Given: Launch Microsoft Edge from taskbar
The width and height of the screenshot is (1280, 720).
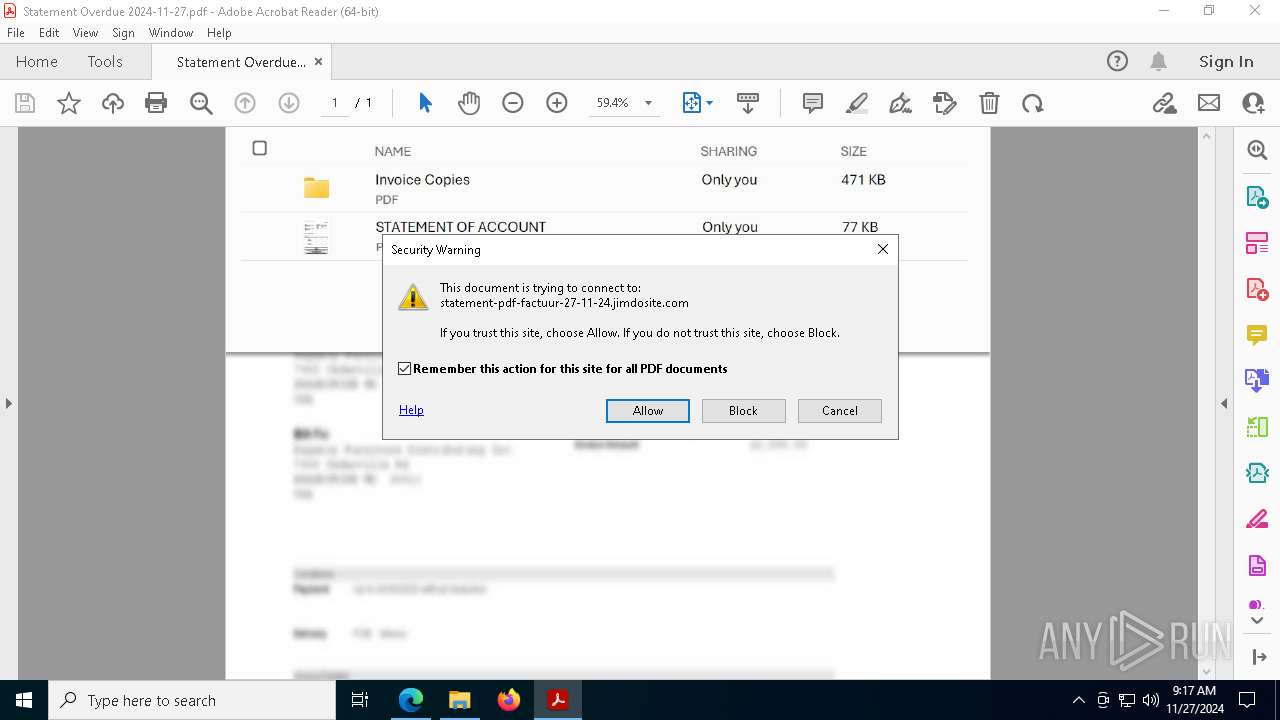Looking at the screenshot, I should click(x=411, y=700).
